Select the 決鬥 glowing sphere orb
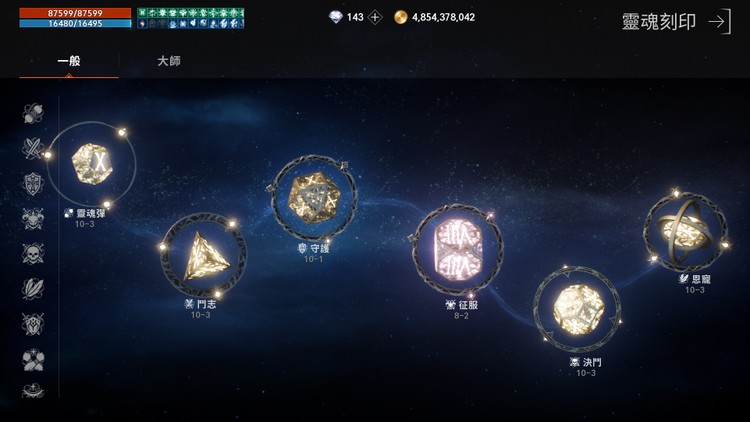Image resolution: width=750 pixels, height=422 pixels. coord(577,310)
